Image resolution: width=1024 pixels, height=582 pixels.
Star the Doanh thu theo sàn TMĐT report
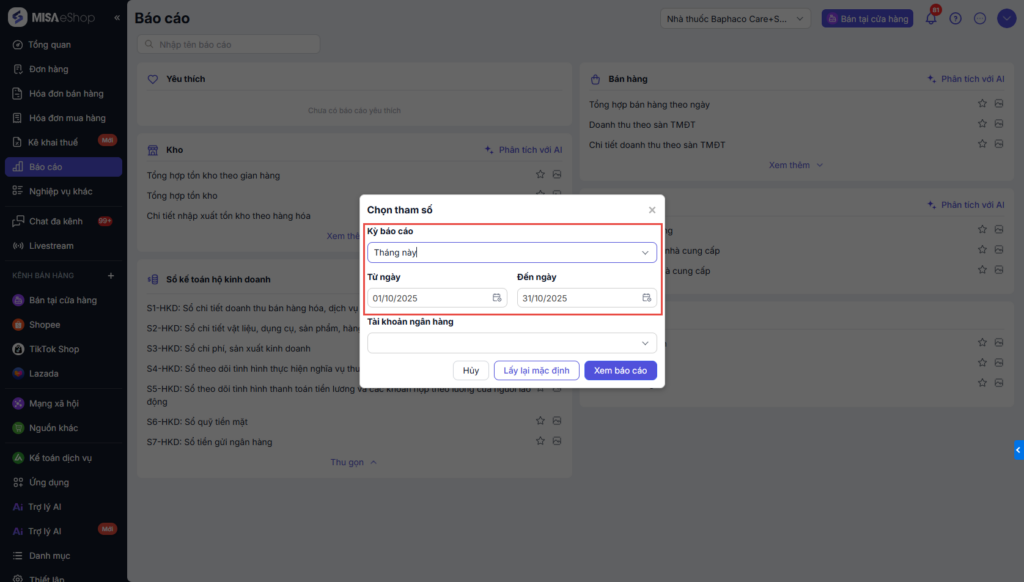coord(982,124)
